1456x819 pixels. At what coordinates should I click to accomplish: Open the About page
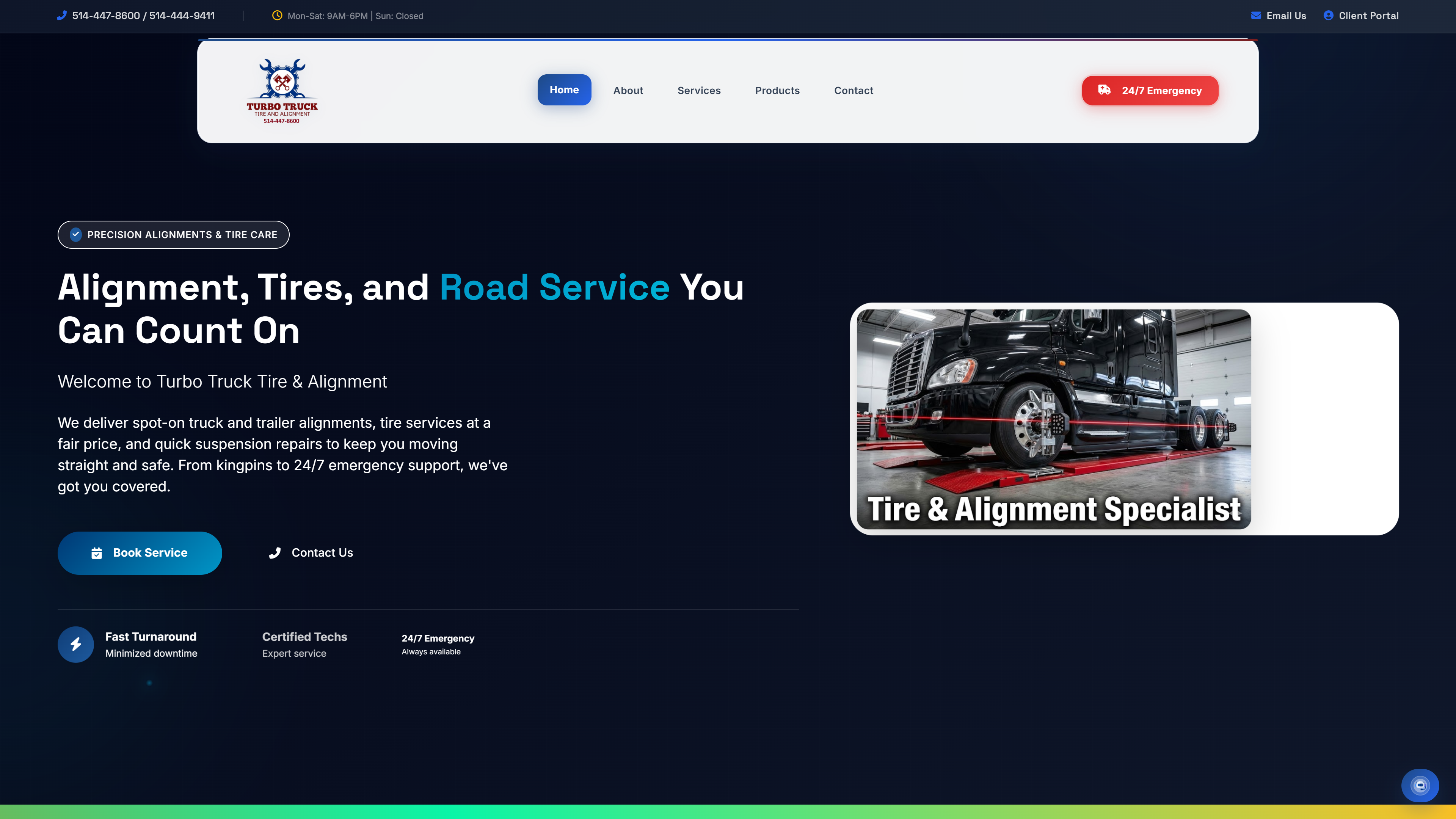(628, 91)
